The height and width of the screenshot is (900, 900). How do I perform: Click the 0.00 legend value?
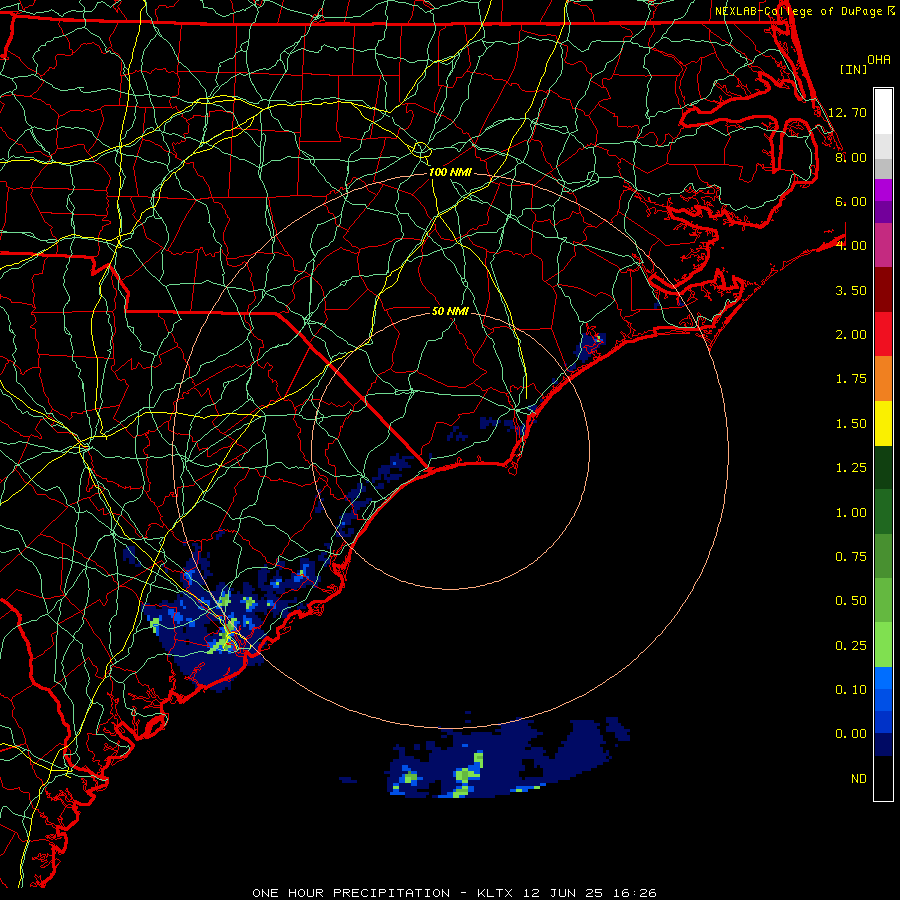point(851,734)
